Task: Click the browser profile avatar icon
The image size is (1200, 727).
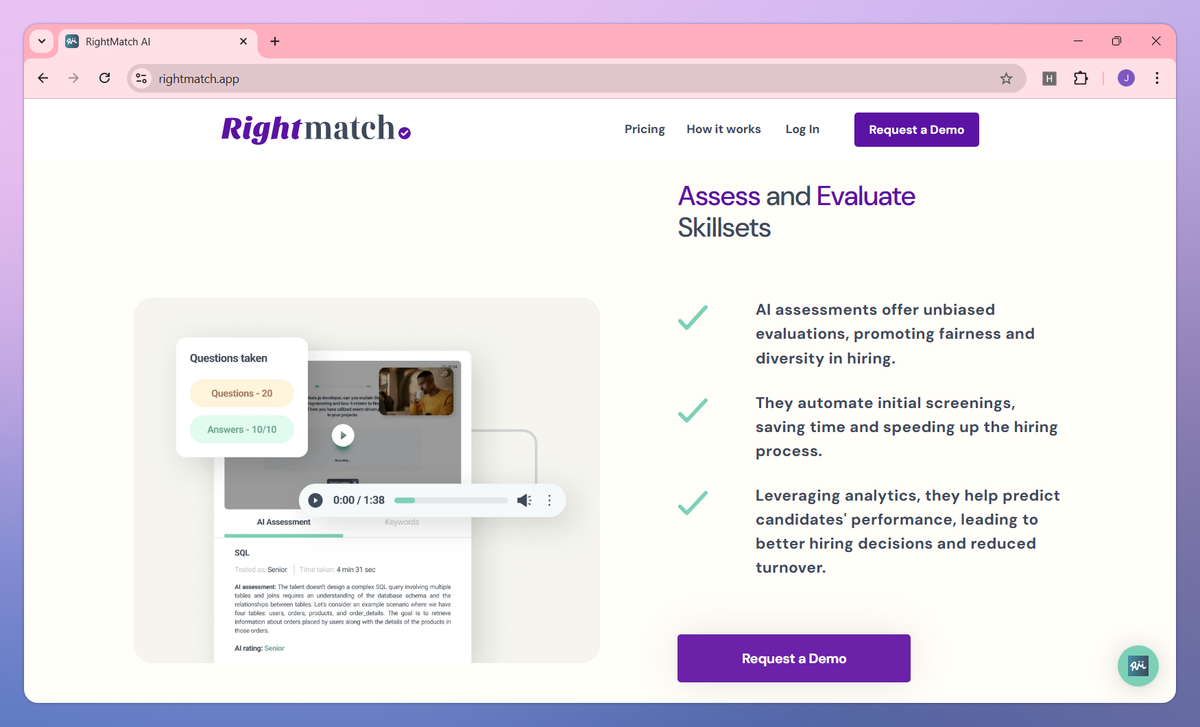Action: [1125, 77]
